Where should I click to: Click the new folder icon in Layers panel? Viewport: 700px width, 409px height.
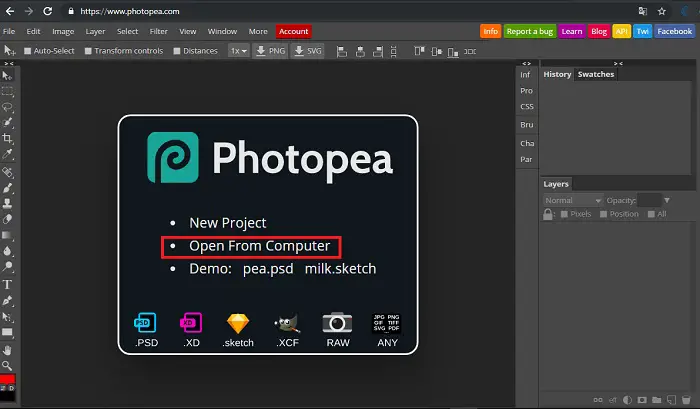pos(657,400)
